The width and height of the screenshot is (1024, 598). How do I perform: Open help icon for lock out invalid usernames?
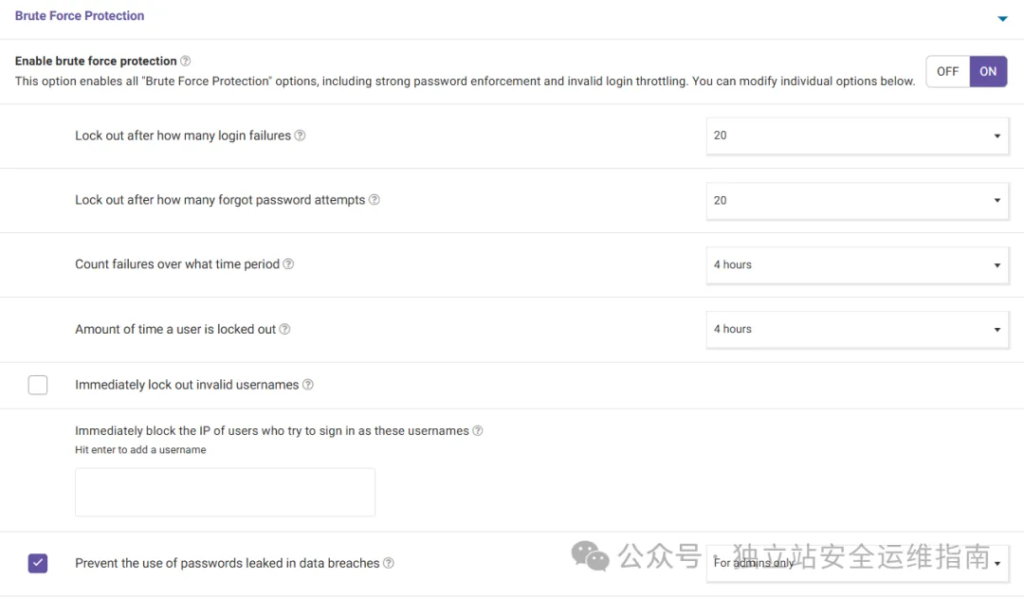click(x=308, y=385)
